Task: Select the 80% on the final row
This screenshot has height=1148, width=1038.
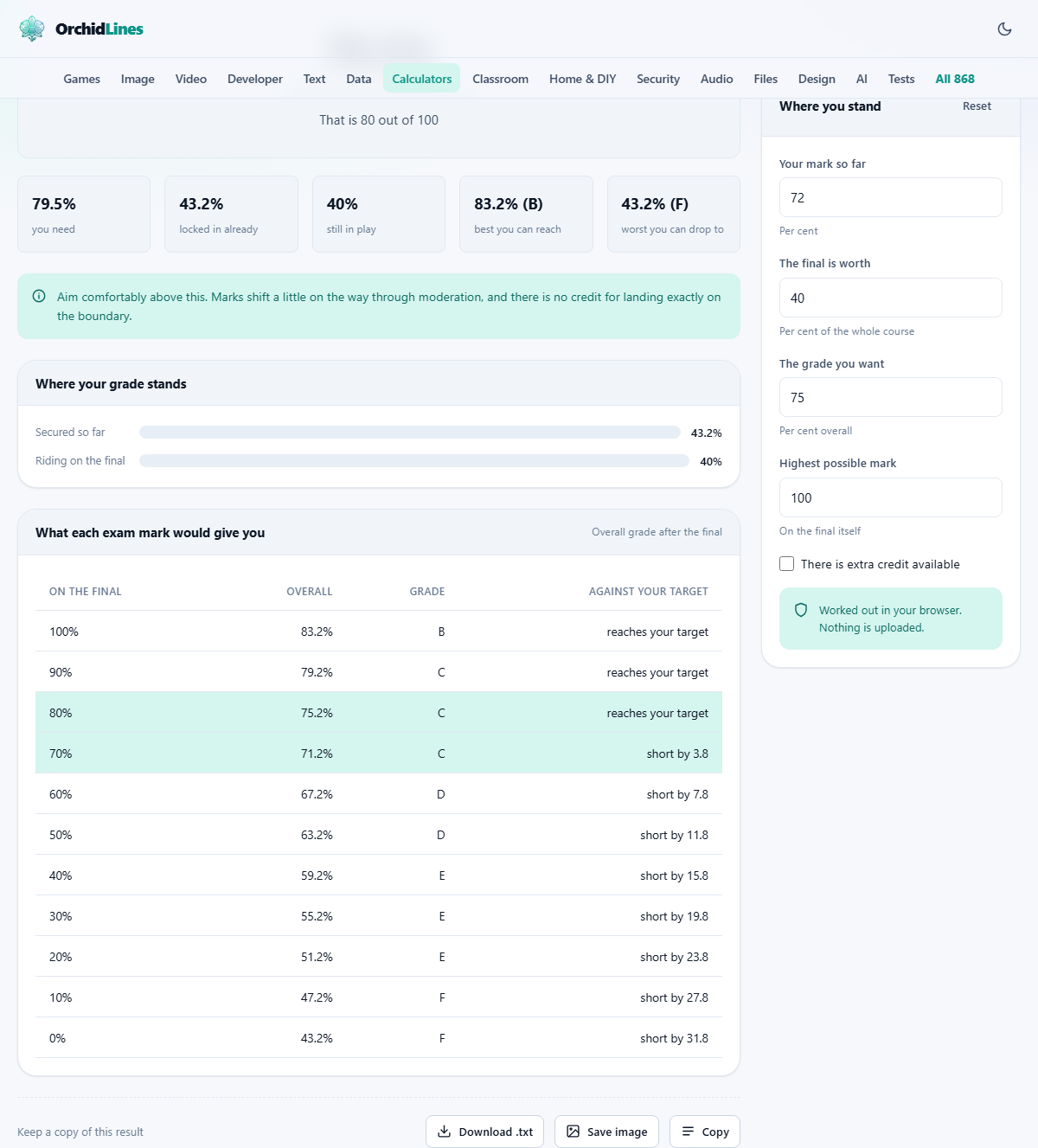Action: pyautogui.click(x=379, y=713)
